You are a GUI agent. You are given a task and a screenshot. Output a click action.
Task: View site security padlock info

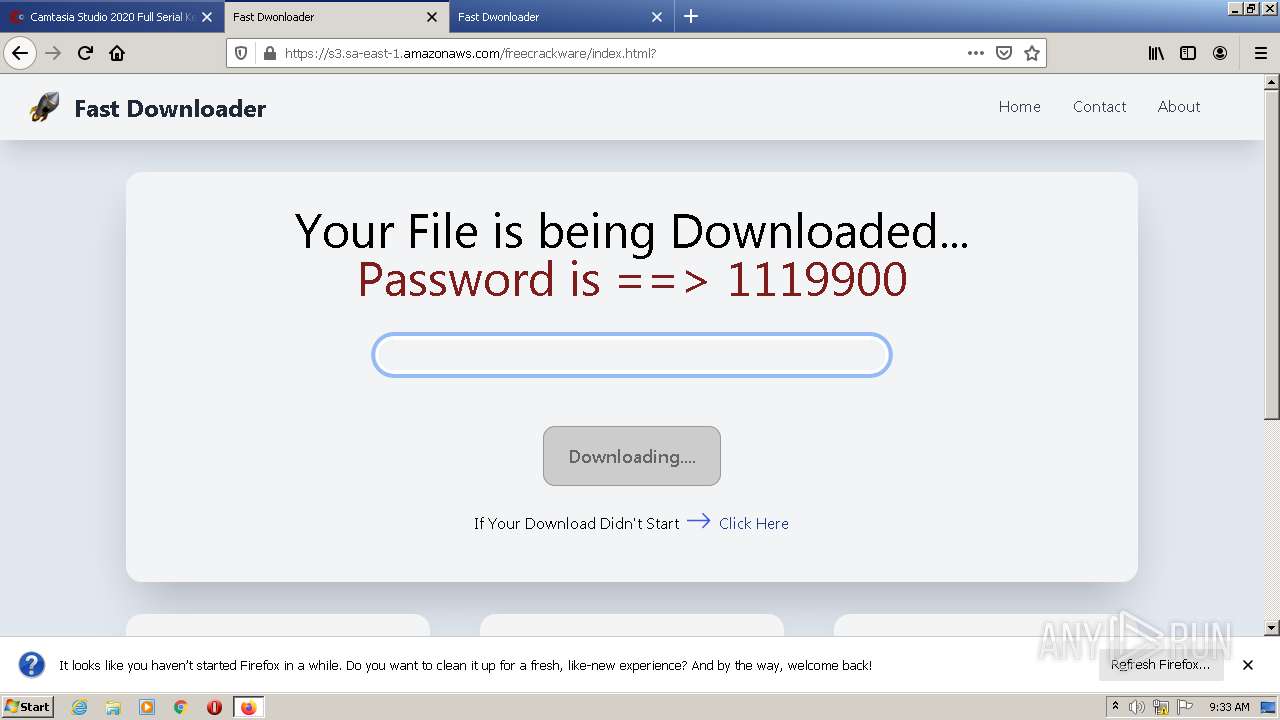(x=269, y=53)
